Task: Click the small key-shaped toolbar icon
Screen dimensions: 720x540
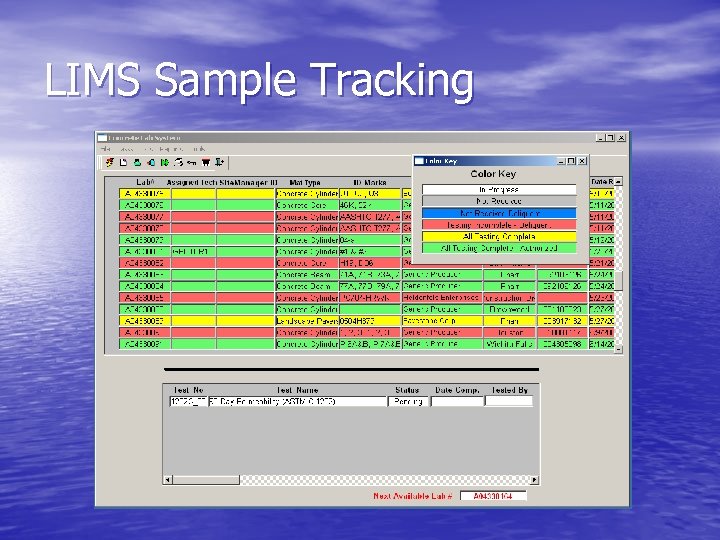Action: [x=191, y=163]
